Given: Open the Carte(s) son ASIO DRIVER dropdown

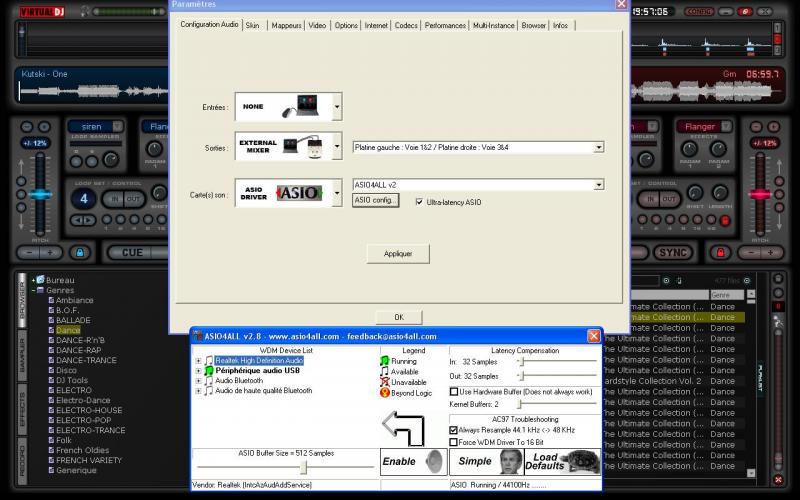Looking at the screenshot, I should [x=337, y=193].
